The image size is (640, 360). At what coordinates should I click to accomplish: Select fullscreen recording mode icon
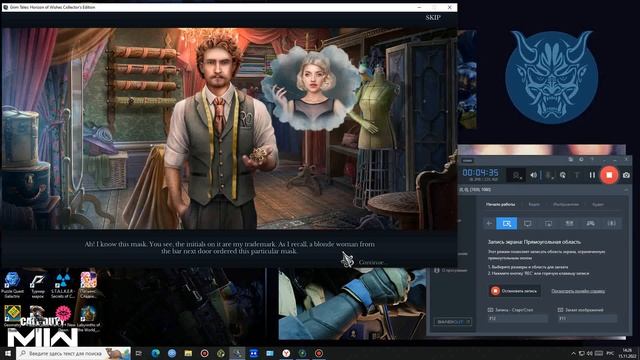coord(528,223)
